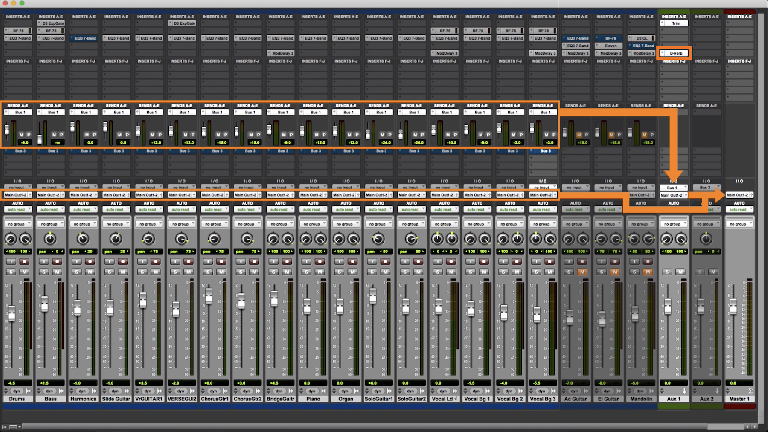Mute the Bass track

(56, 271)
